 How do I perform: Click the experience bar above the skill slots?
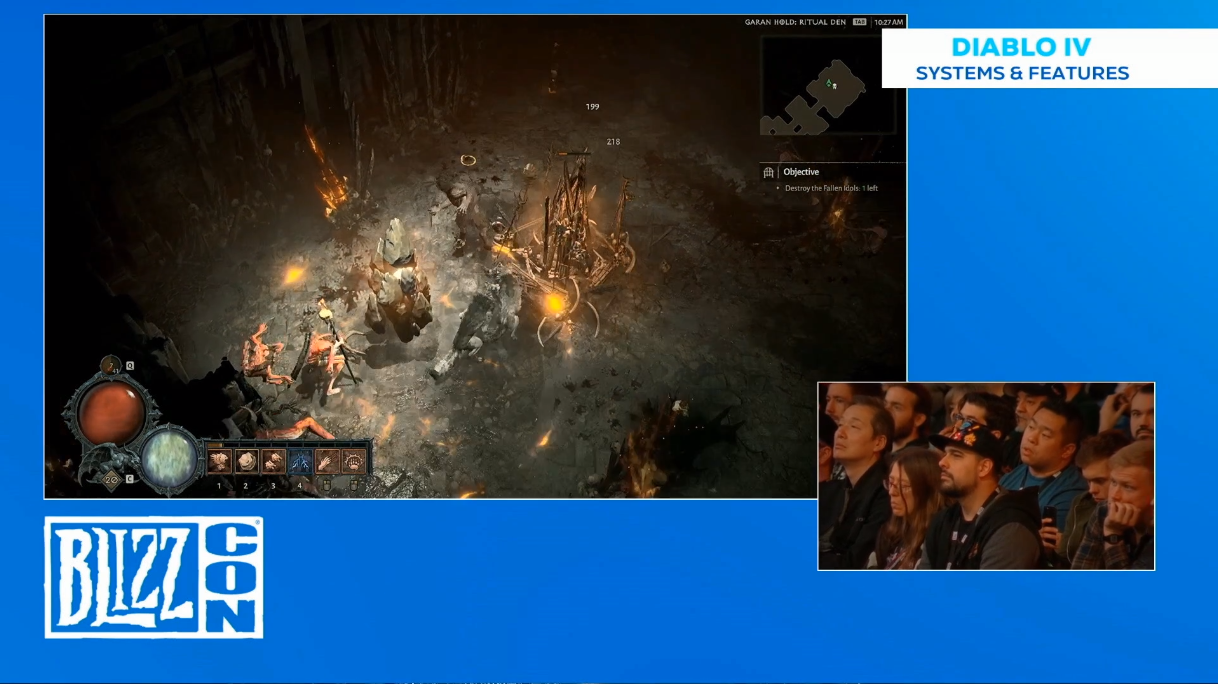pyautogui.click(x=287, y=444)
